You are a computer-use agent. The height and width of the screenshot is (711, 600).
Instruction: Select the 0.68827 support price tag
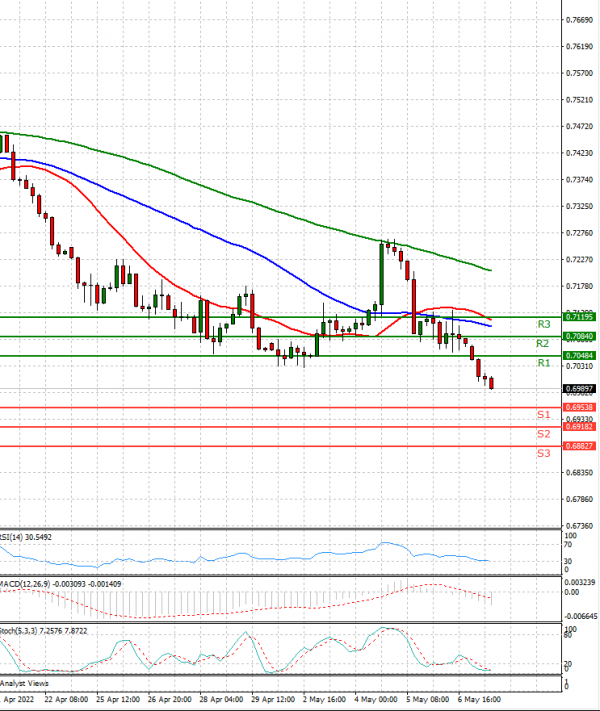pos(579,446)
